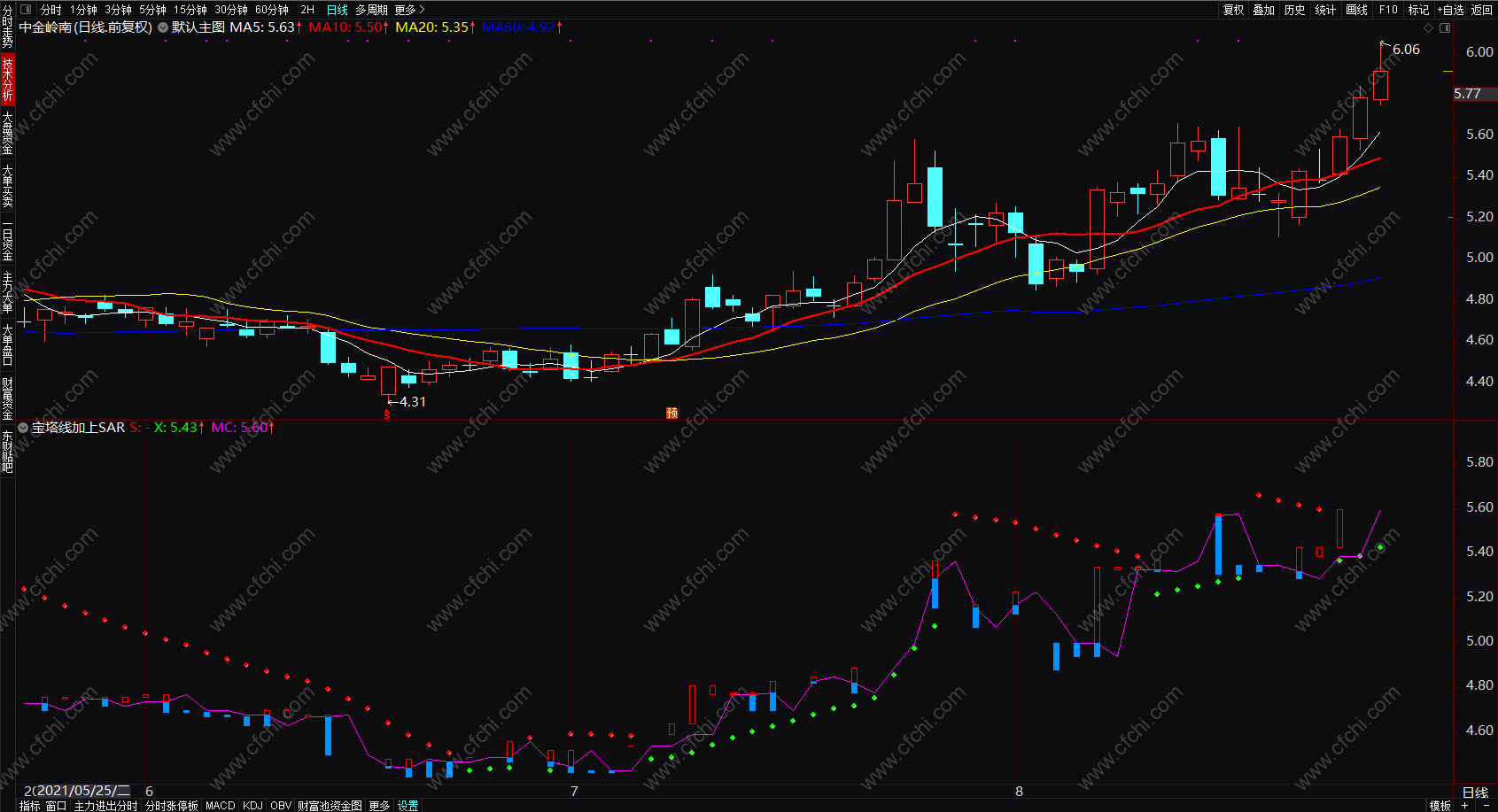This screenshot has width=1498, height=812.
Task: Expand the 更多 indicators list at bottom
Action: 379,806
